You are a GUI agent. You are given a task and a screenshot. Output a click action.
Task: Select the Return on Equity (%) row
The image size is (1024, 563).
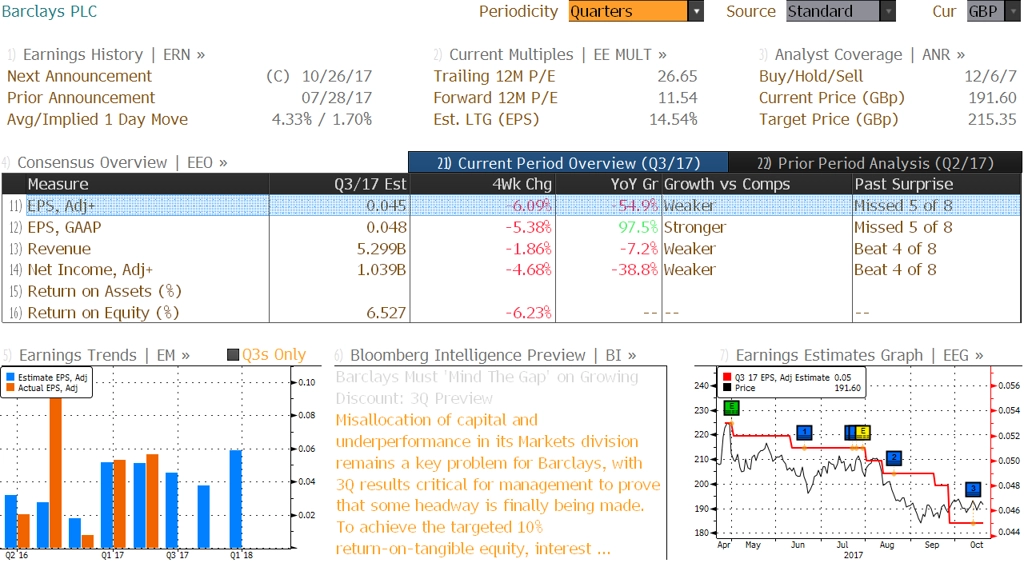511,313
